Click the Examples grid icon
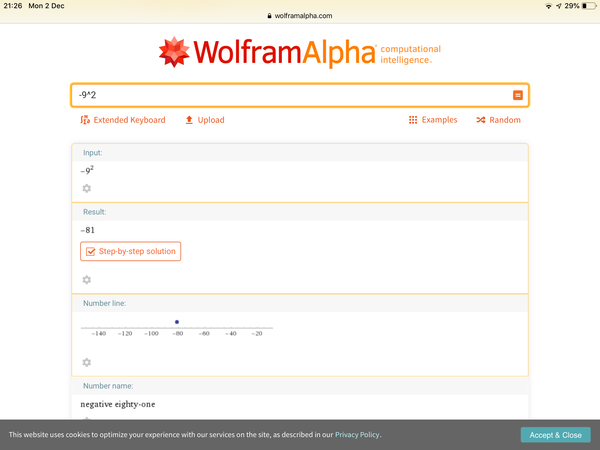 click(413, 120)
